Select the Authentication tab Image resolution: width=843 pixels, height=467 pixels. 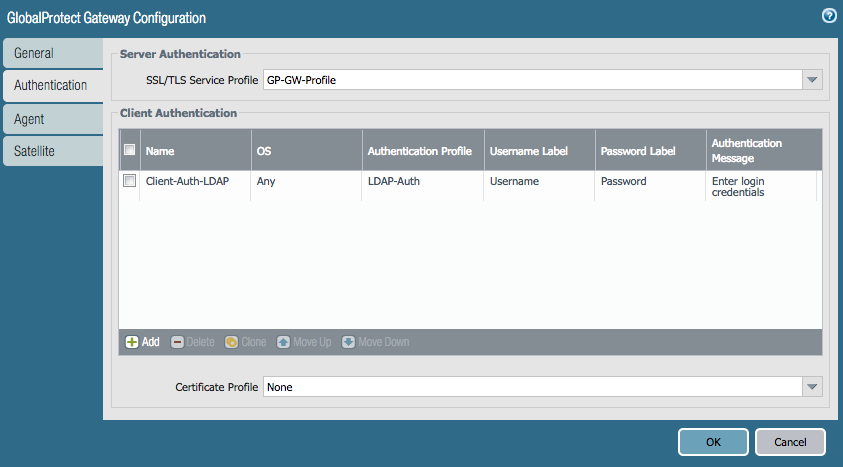click(52, 86)
